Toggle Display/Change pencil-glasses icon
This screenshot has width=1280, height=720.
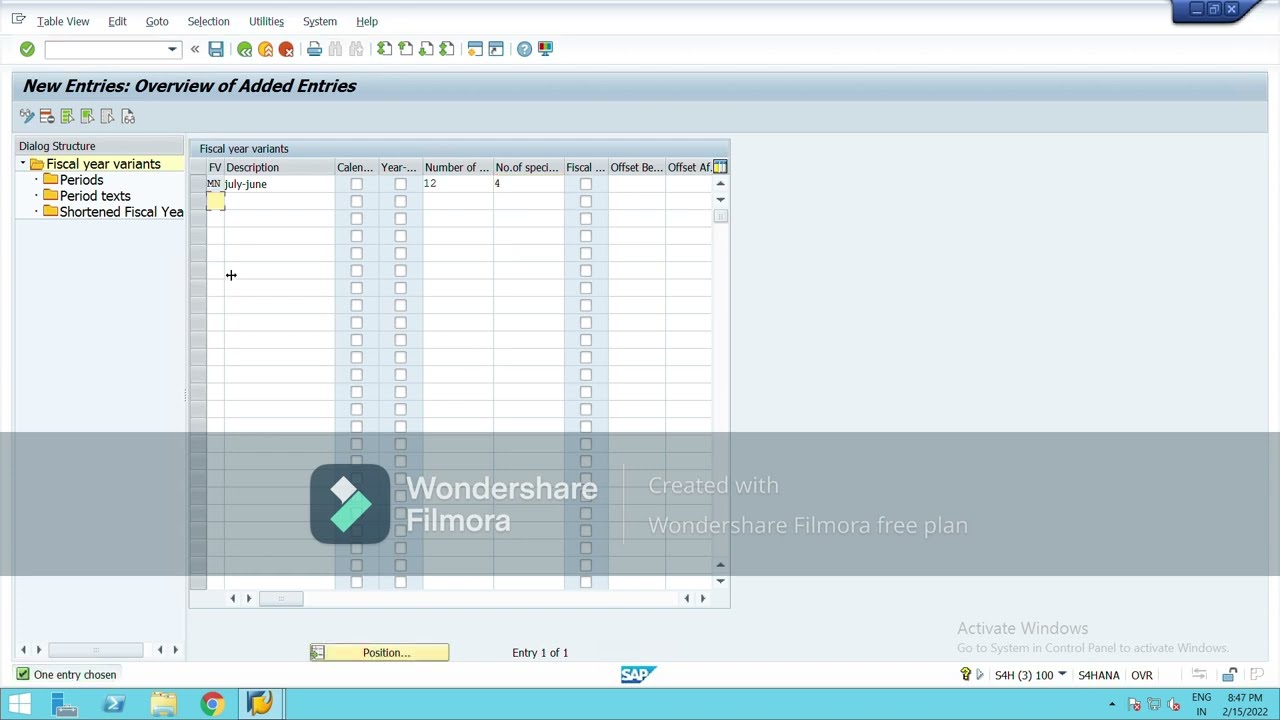[x=27, y=117]
